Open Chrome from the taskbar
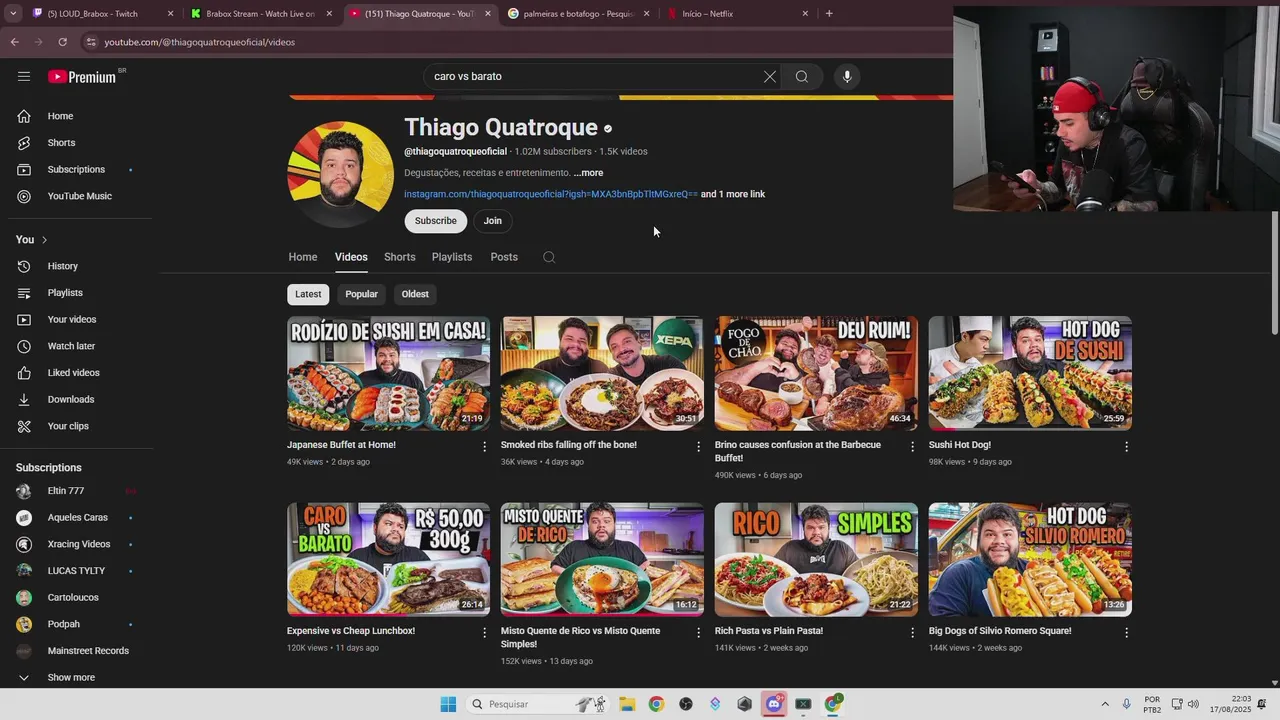The width and height of the screenshot is (1280, 720). coord(656,704)
